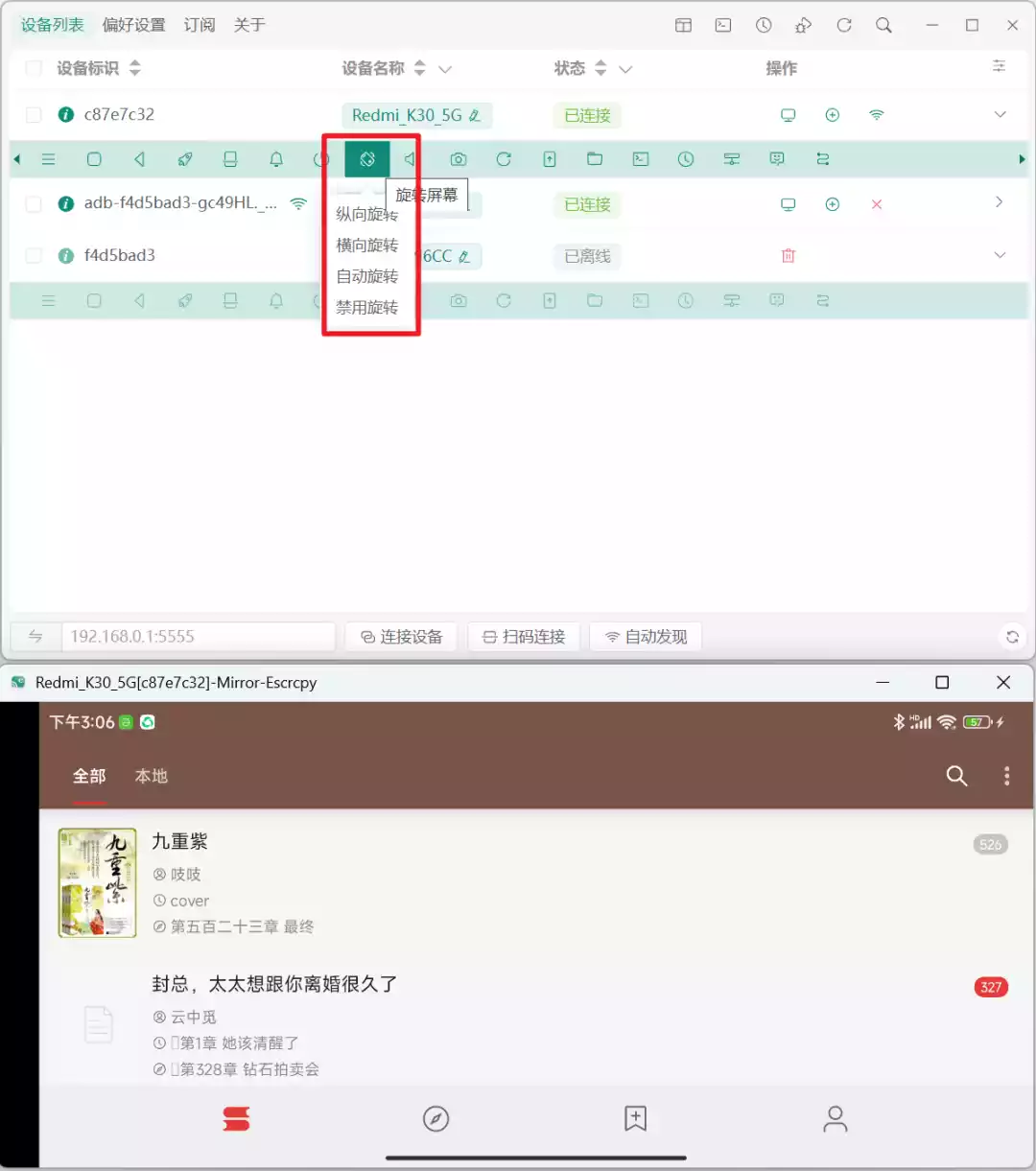Image resolution: width=1036 pixels, height=1171 pixels.
Task: Open book 封总，太太想跟你离婚很久了
Action: pos(274,984)
